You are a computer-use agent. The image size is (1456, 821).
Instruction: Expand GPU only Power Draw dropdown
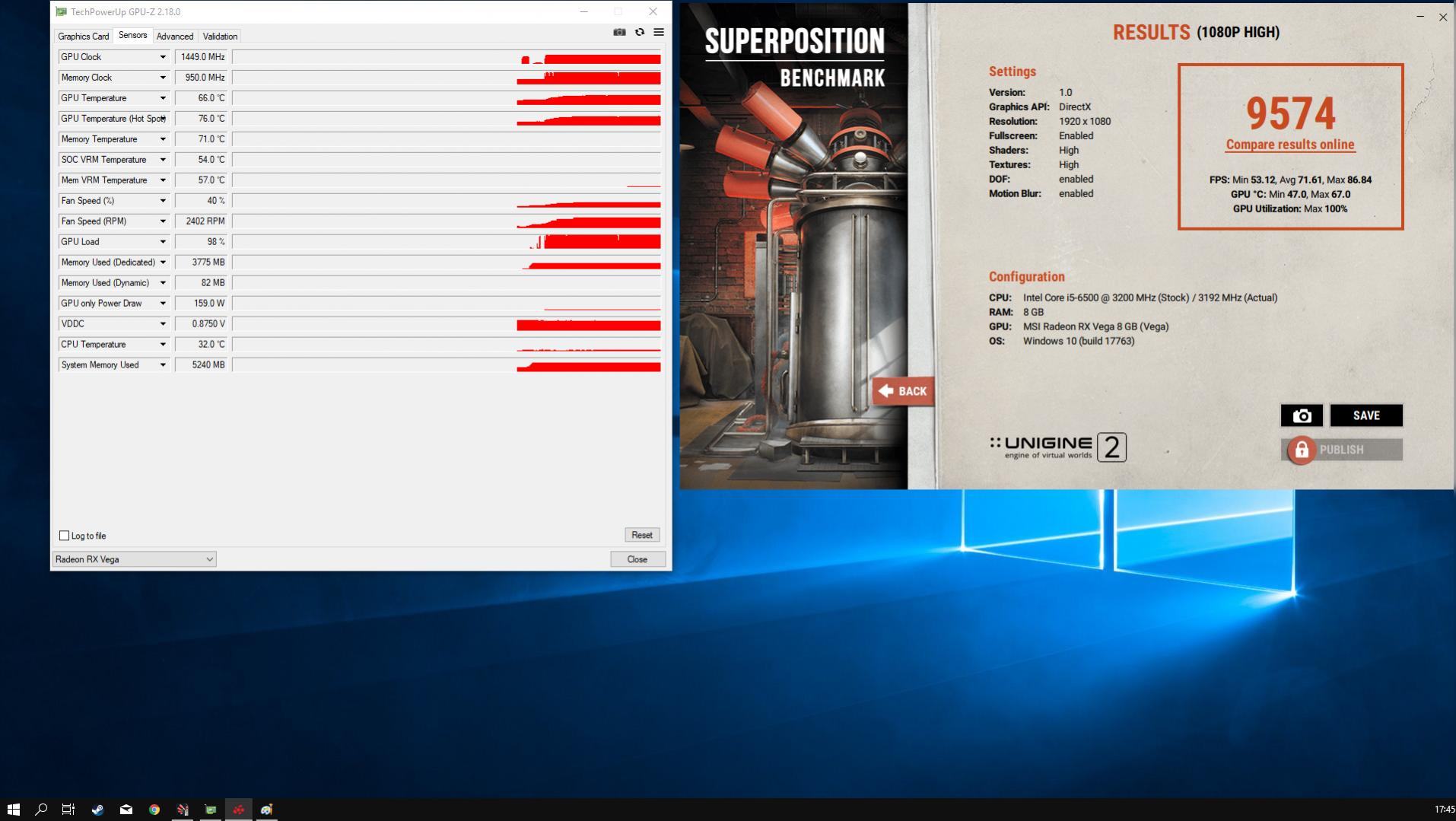(163, 304)
